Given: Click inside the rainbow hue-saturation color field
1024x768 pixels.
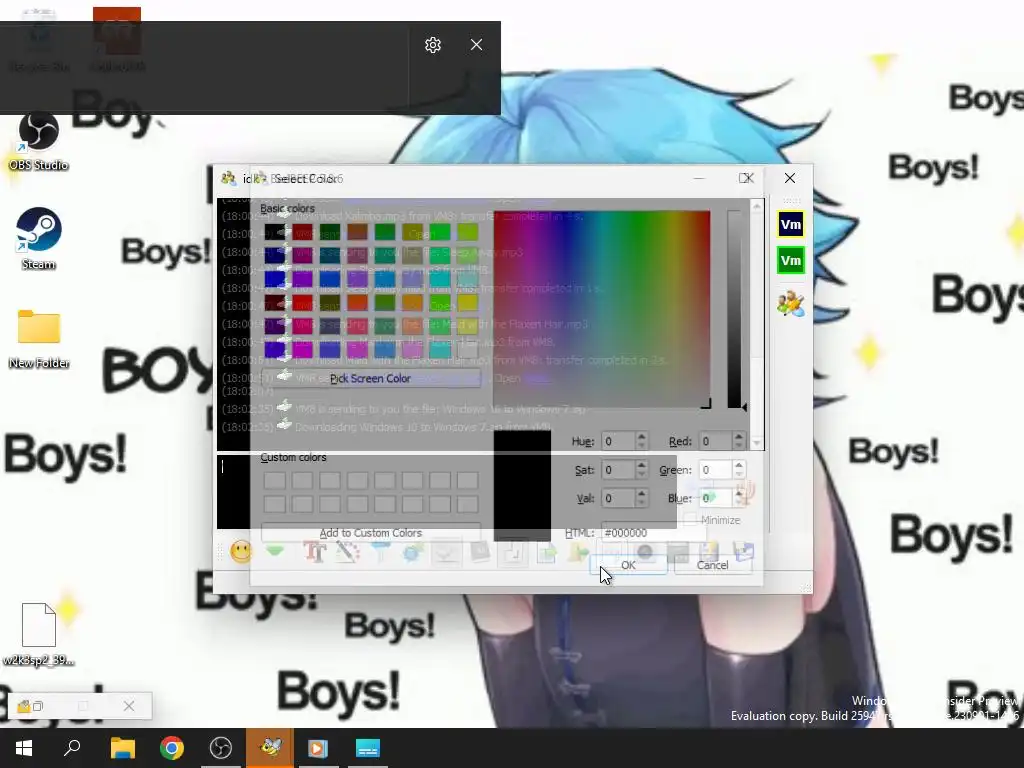Looking at the screenshot, I should pyautogui.click(x=601, y=309).
